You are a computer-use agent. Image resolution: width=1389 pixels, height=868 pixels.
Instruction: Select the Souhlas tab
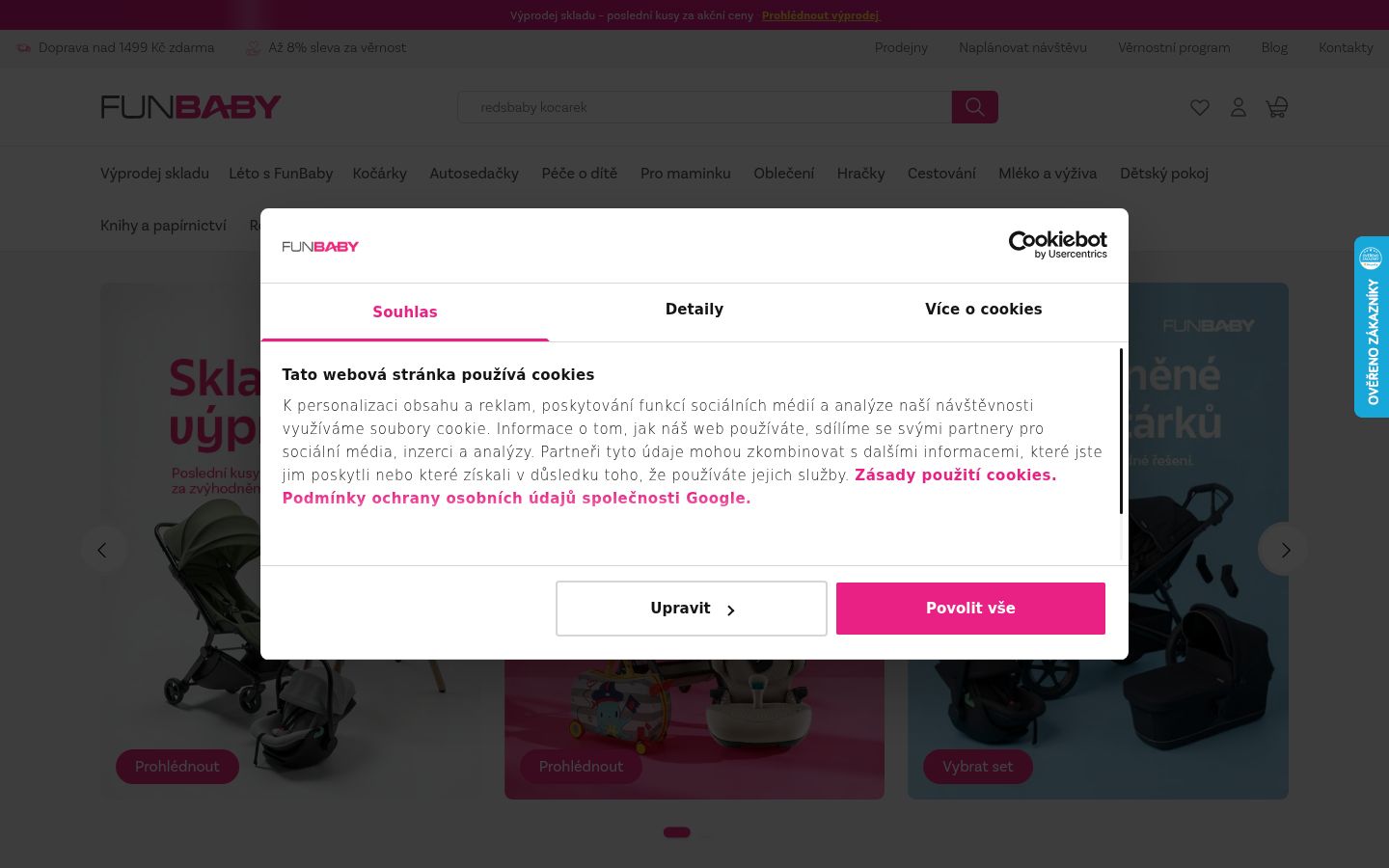pyautogui.click(x=405, y=312)
